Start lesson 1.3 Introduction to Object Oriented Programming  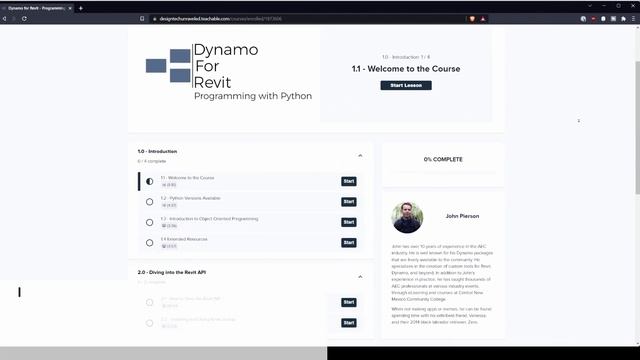349,222
